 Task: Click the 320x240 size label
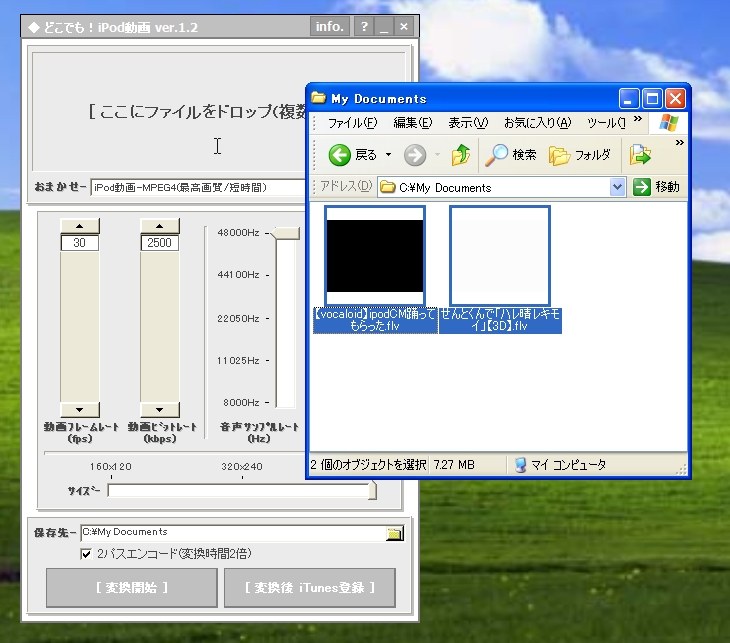click(242, 466)
